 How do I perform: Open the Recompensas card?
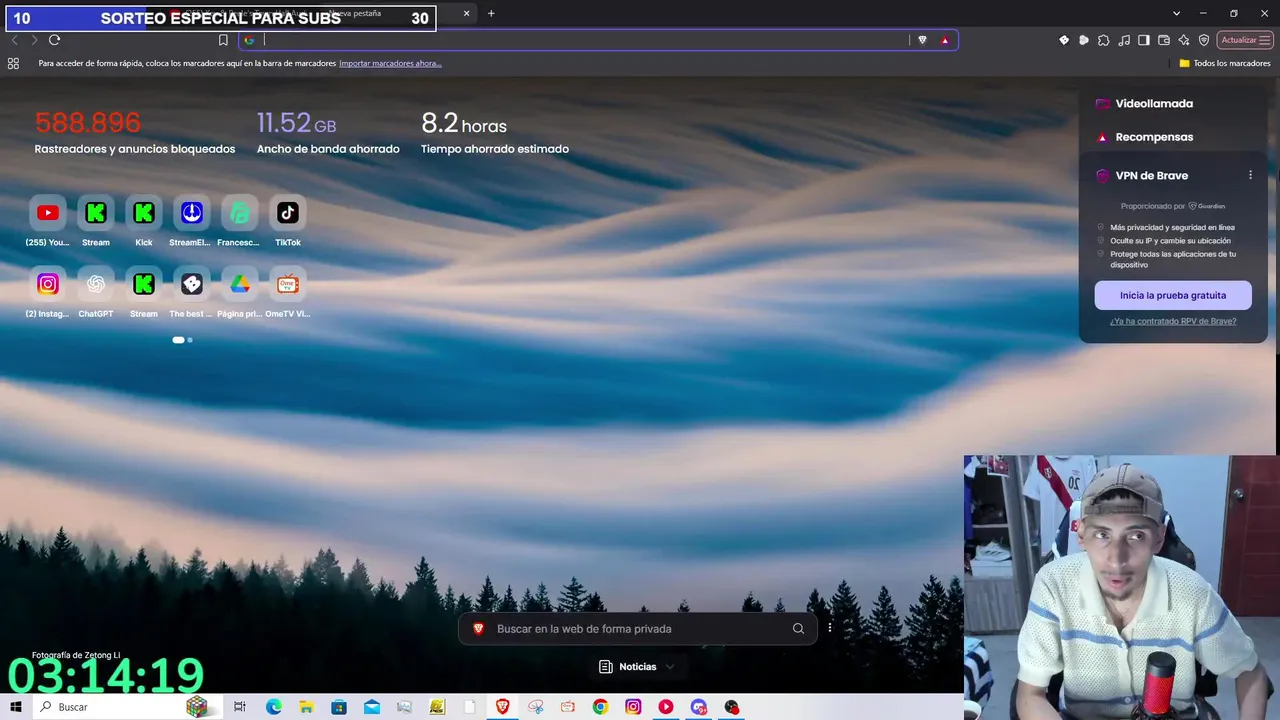(1173, 137)
